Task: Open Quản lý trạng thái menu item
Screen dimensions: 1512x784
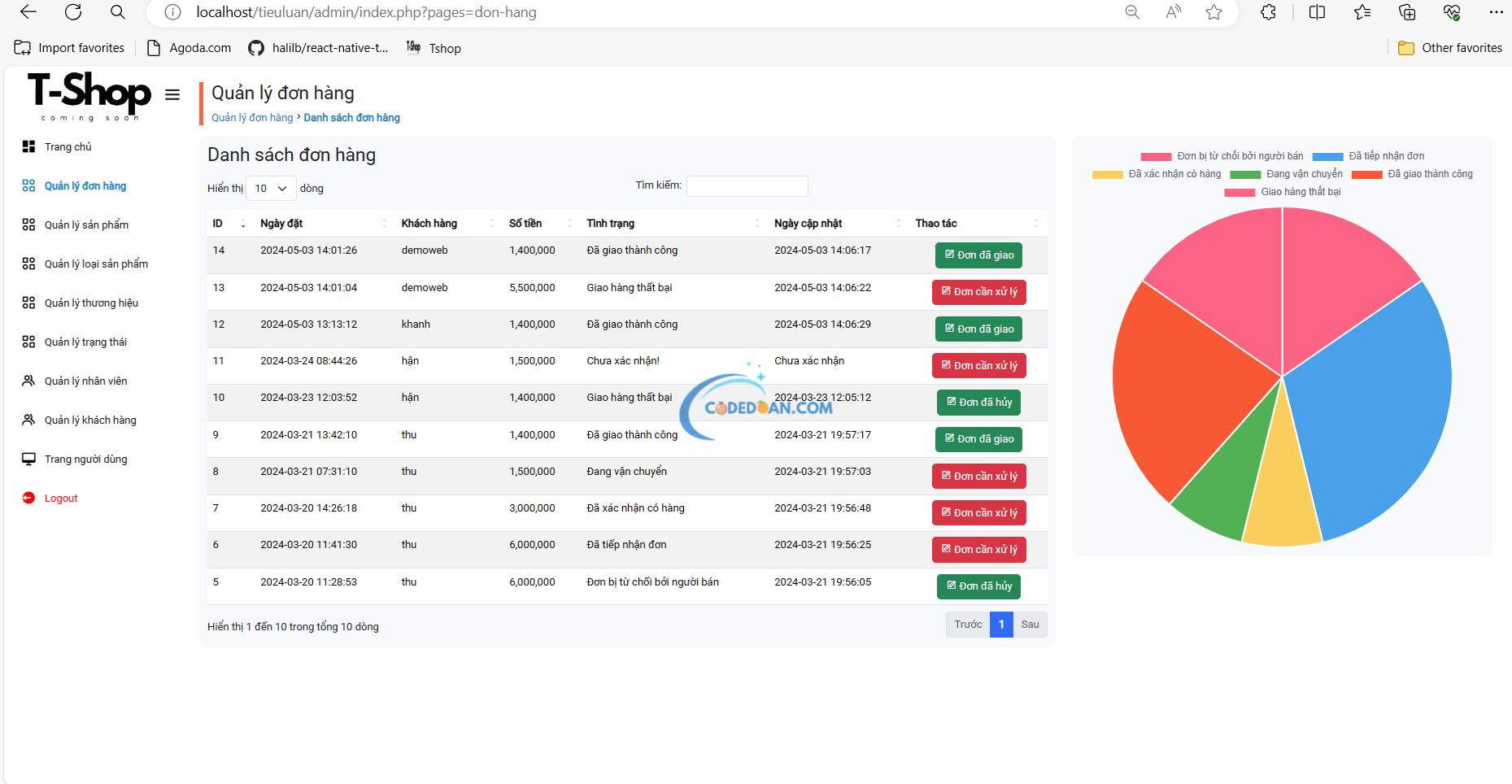Action: [85, 342]
